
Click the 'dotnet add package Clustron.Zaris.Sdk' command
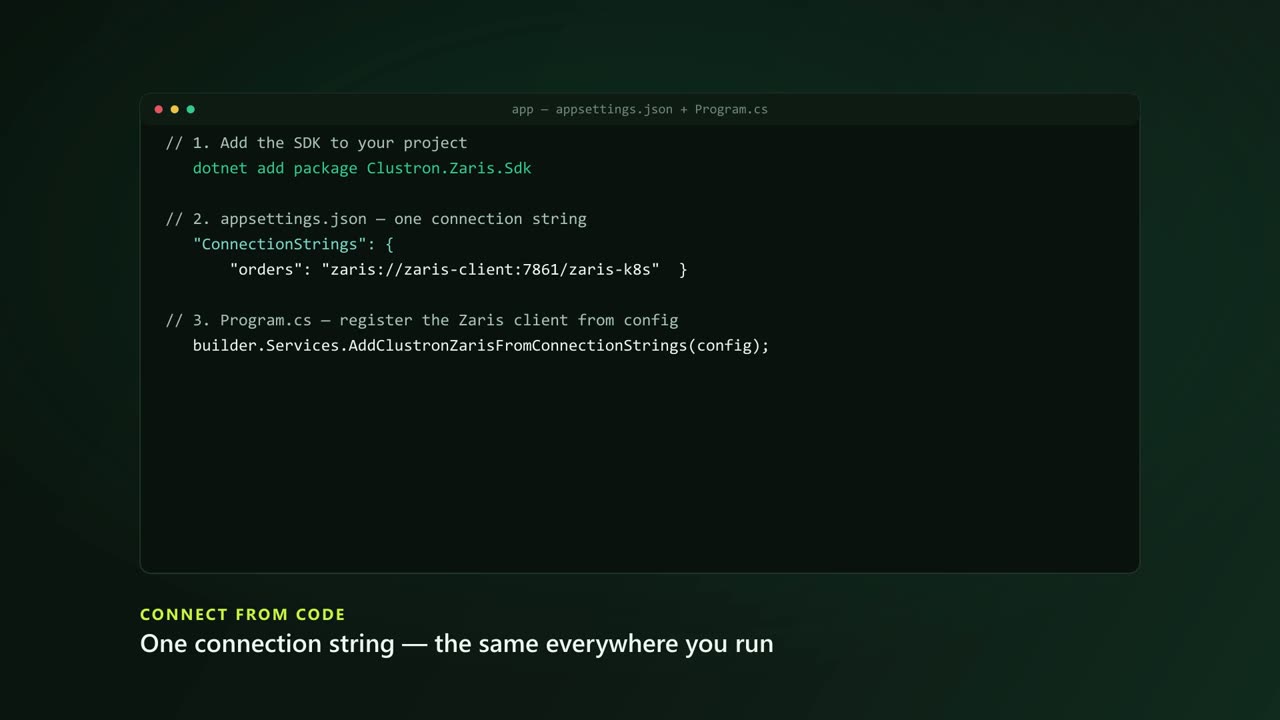362,168
